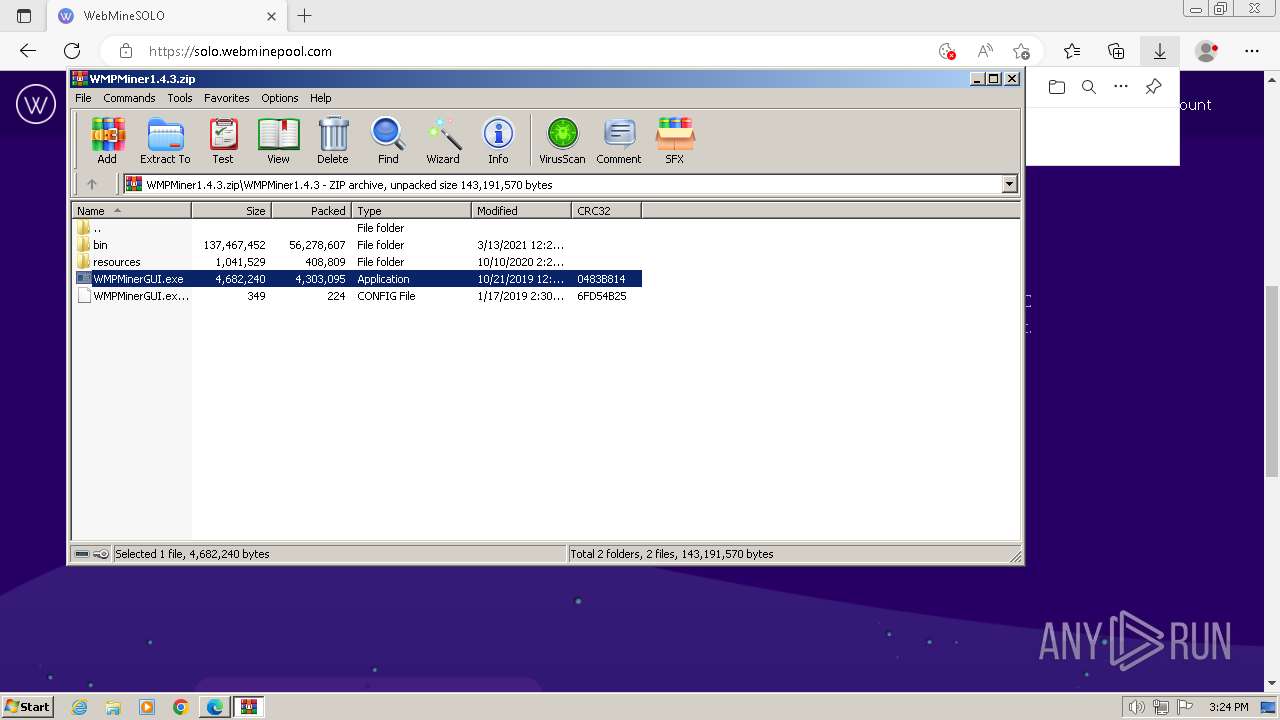
Task: Pin the downloads flyout
Action: (1153, 87)
